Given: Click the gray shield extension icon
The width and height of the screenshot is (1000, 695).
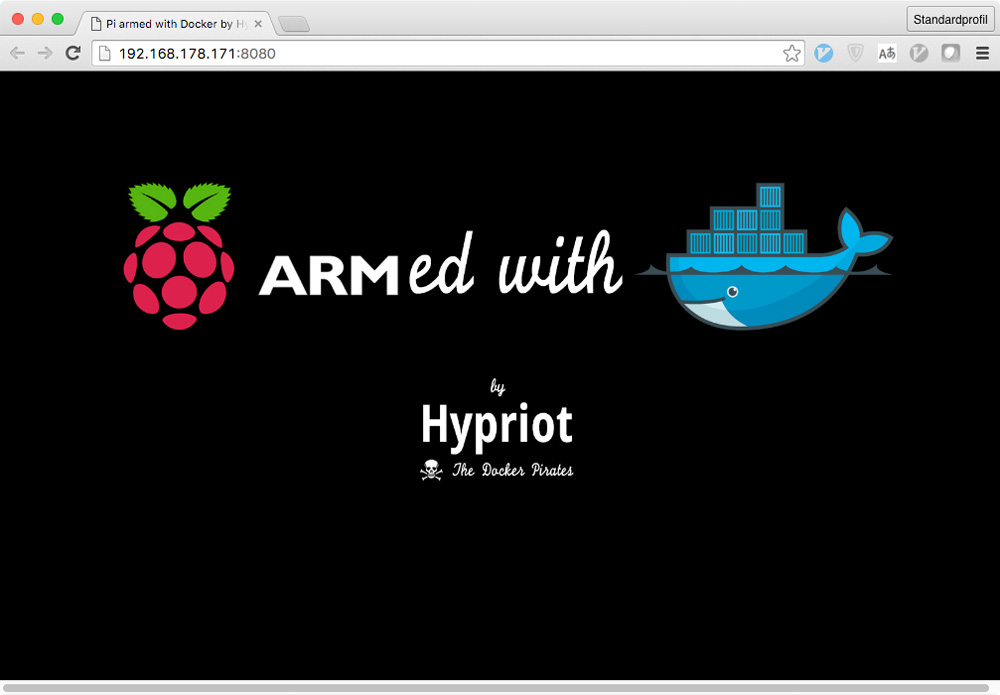Looking at the screenshot, I should click(x=855, y=53).
